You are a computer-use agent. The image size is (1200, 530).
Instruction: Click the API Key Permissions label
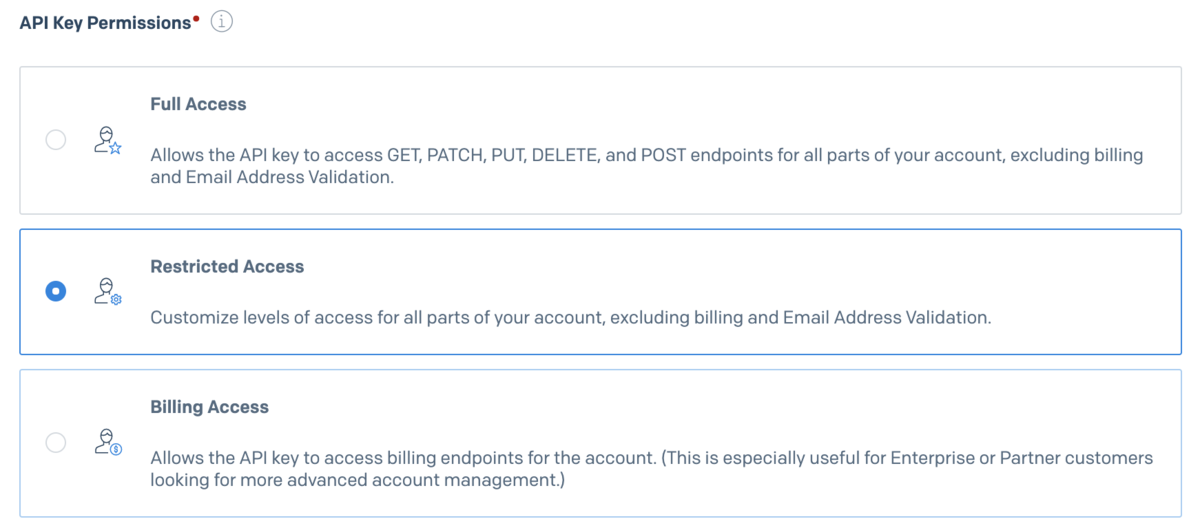click(105, 22)
